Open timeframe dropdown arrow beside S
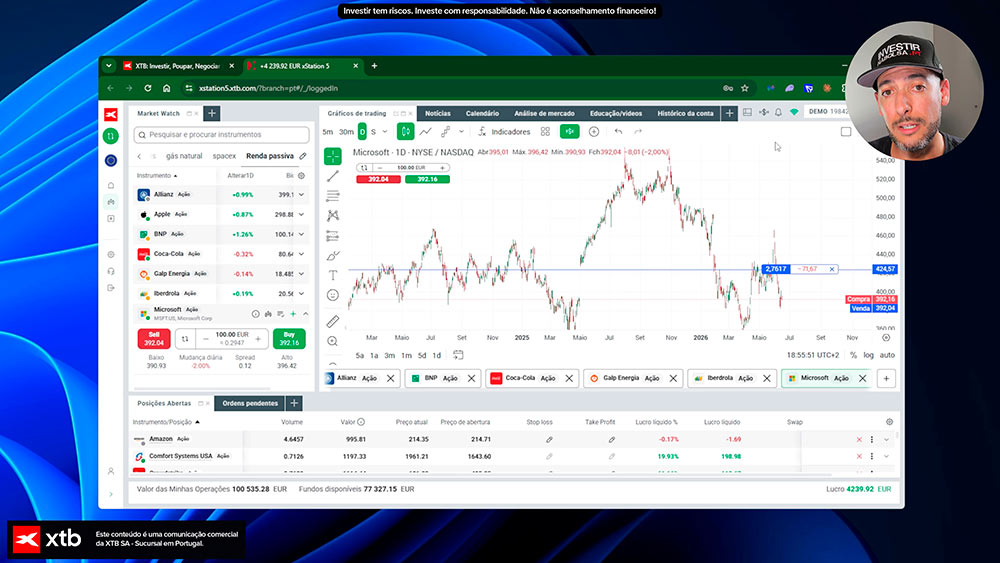1000x563 pixels. coord(385,131)
